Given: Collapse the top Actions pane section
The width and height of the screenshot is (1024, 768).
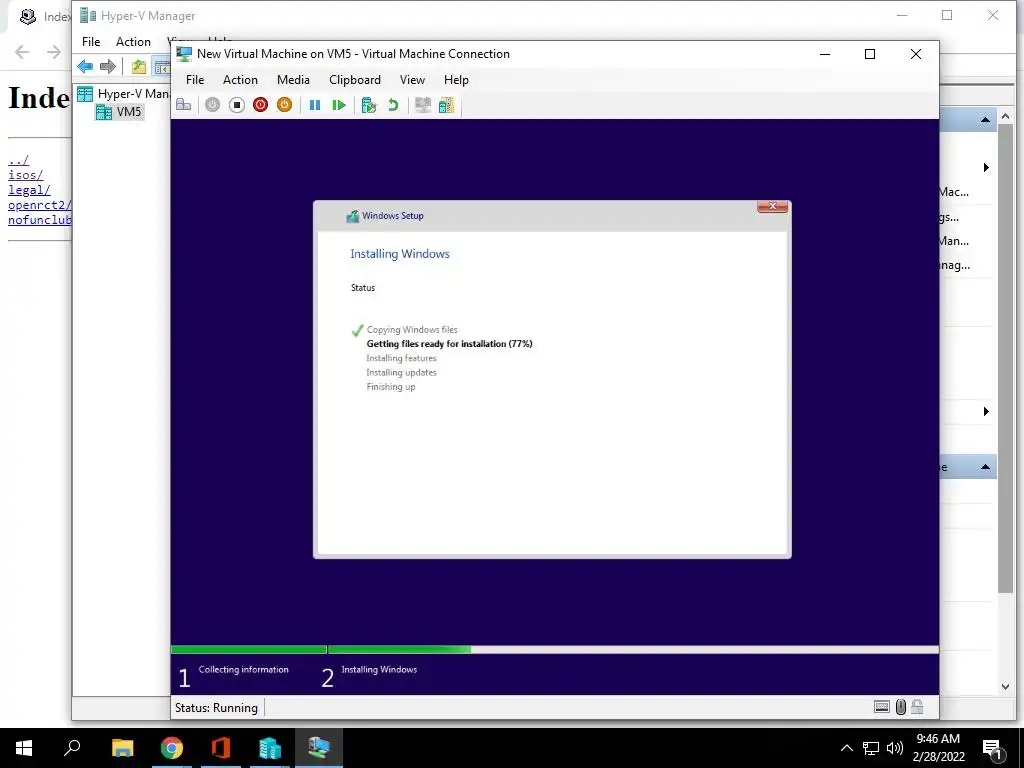Looking at the screenshot, I should 985,120.
